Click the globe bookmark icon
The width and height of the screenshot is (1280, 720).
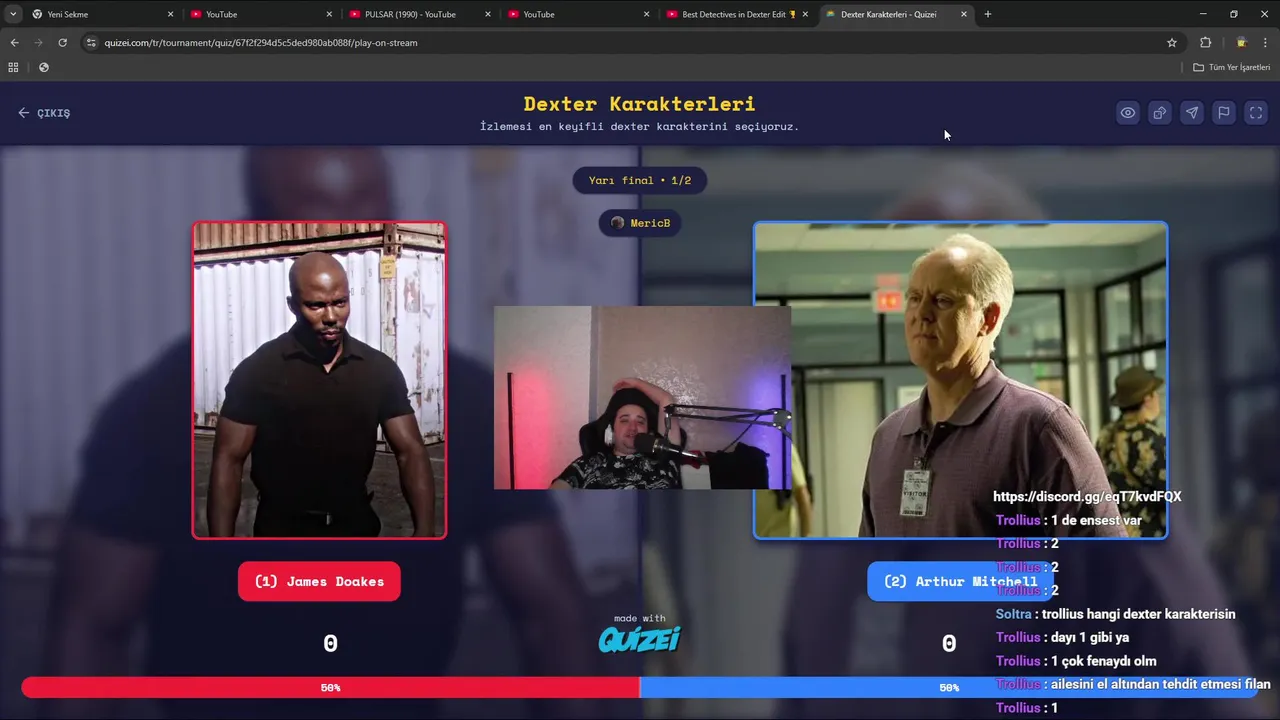pos(44,67)
